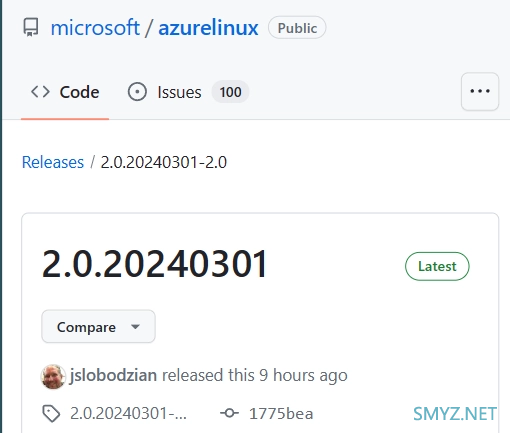Click the Issues count badge 100
The image size is (510, 433).
coord(230,92)
